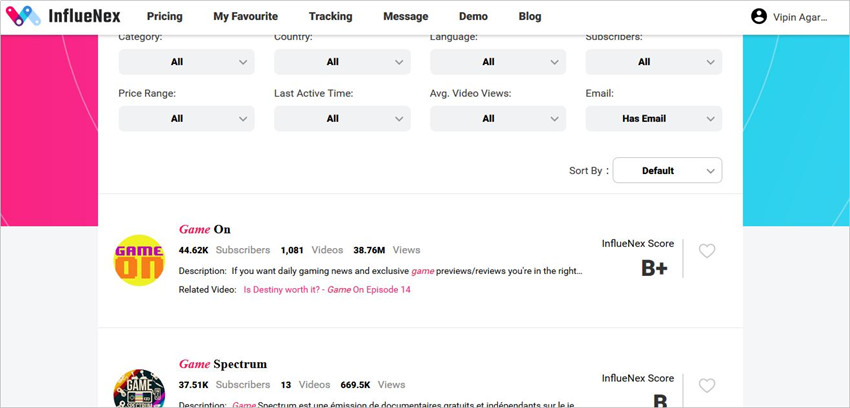
Task: Click the InflueNex logo icon
Action: pyautogui.click(x=23, y=16)
